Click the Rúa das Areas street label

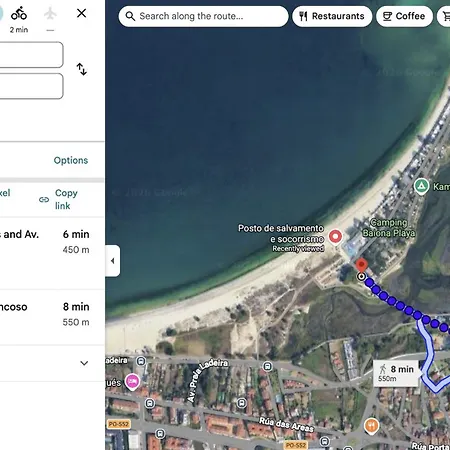tap(286, 424)
